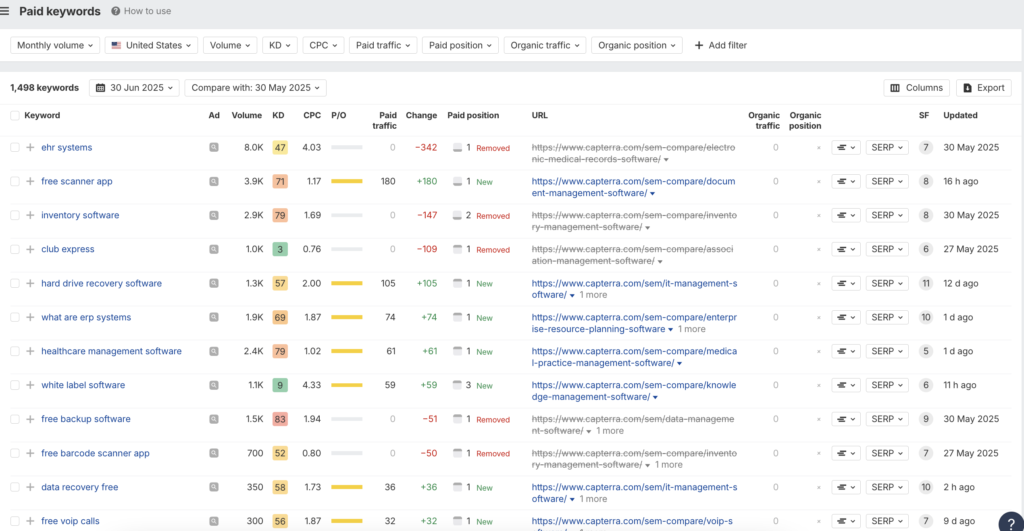Image resolution: width=1024 pixels, height=531 pixels.
Task: Open the Paid position filter
Action: (460, 45)
